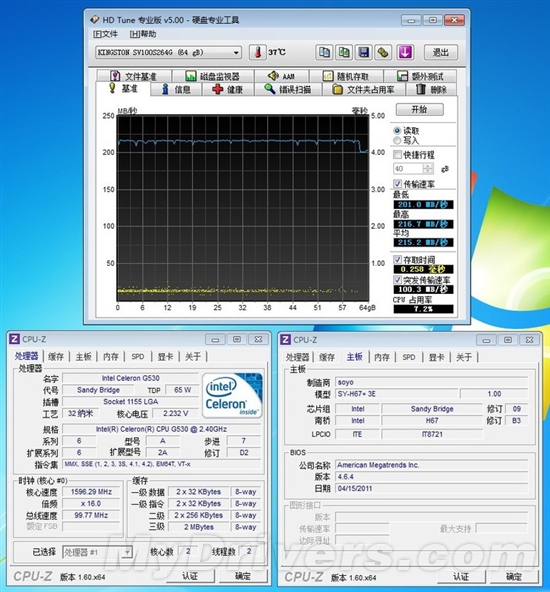Click the Intel Celeron logo image
Image resolution: width=550 pixels, height=592 pixels.
point(232,395)
